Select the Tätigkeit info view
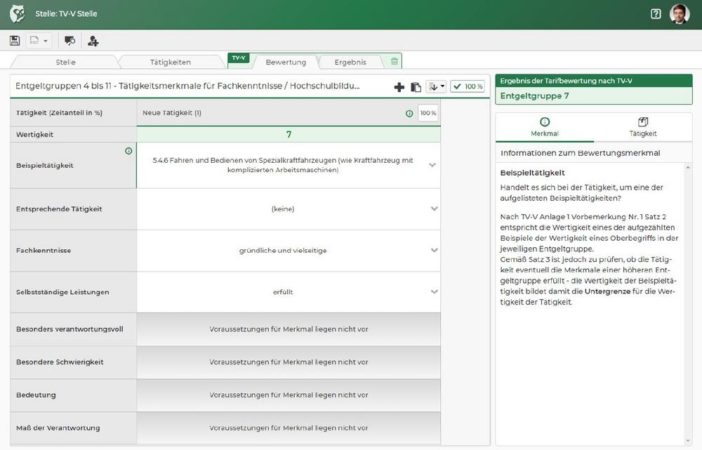702x450 pixels. pyautogui.click(x=642, y=126)
